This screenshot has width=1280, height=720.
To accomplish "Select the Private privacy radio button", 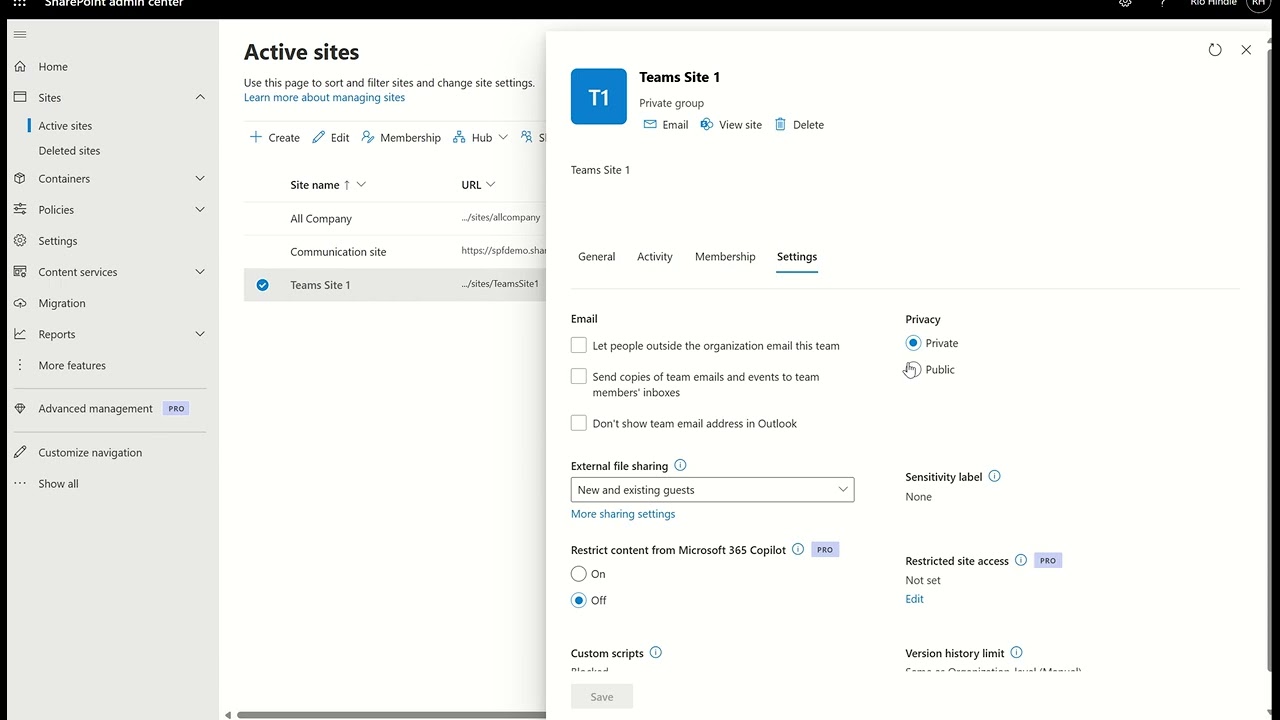I will pos(913,343).
